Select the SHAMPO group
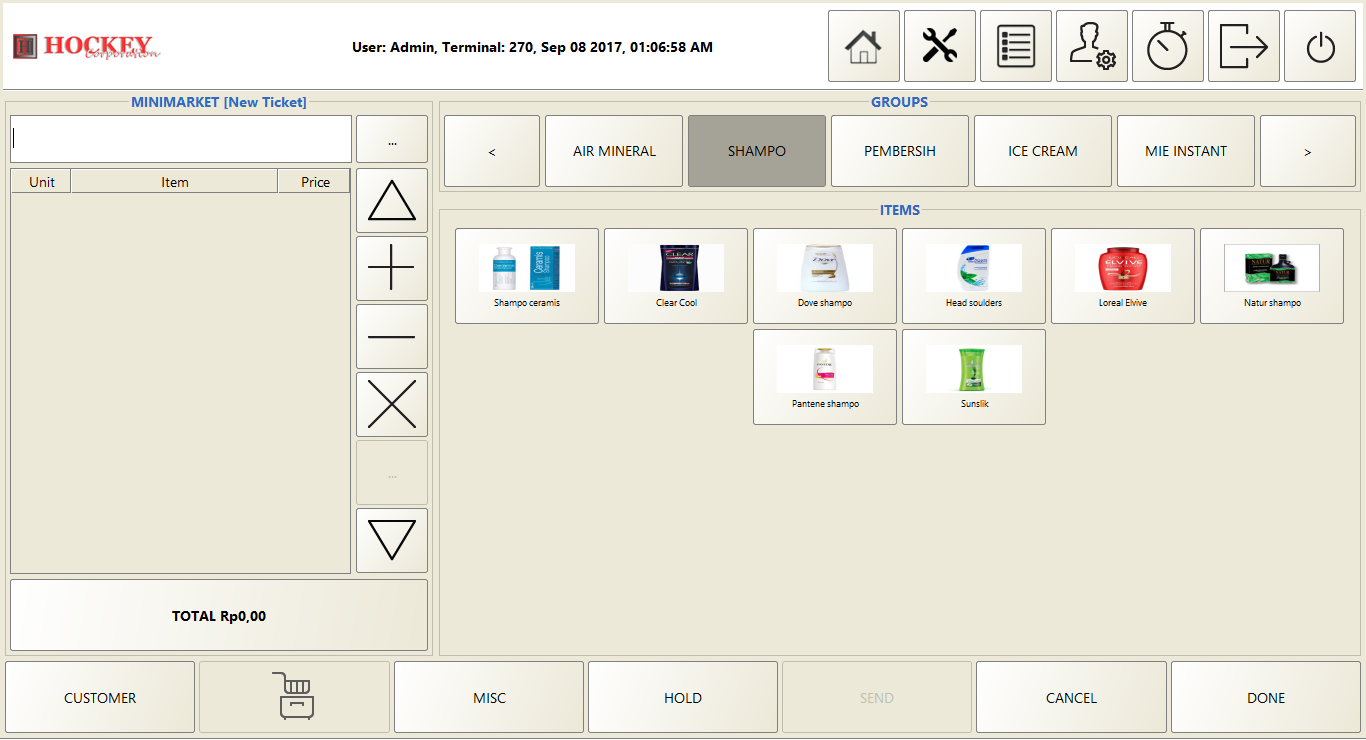The height and width of the screenshot is (740, 1366). tap(757, 151)
